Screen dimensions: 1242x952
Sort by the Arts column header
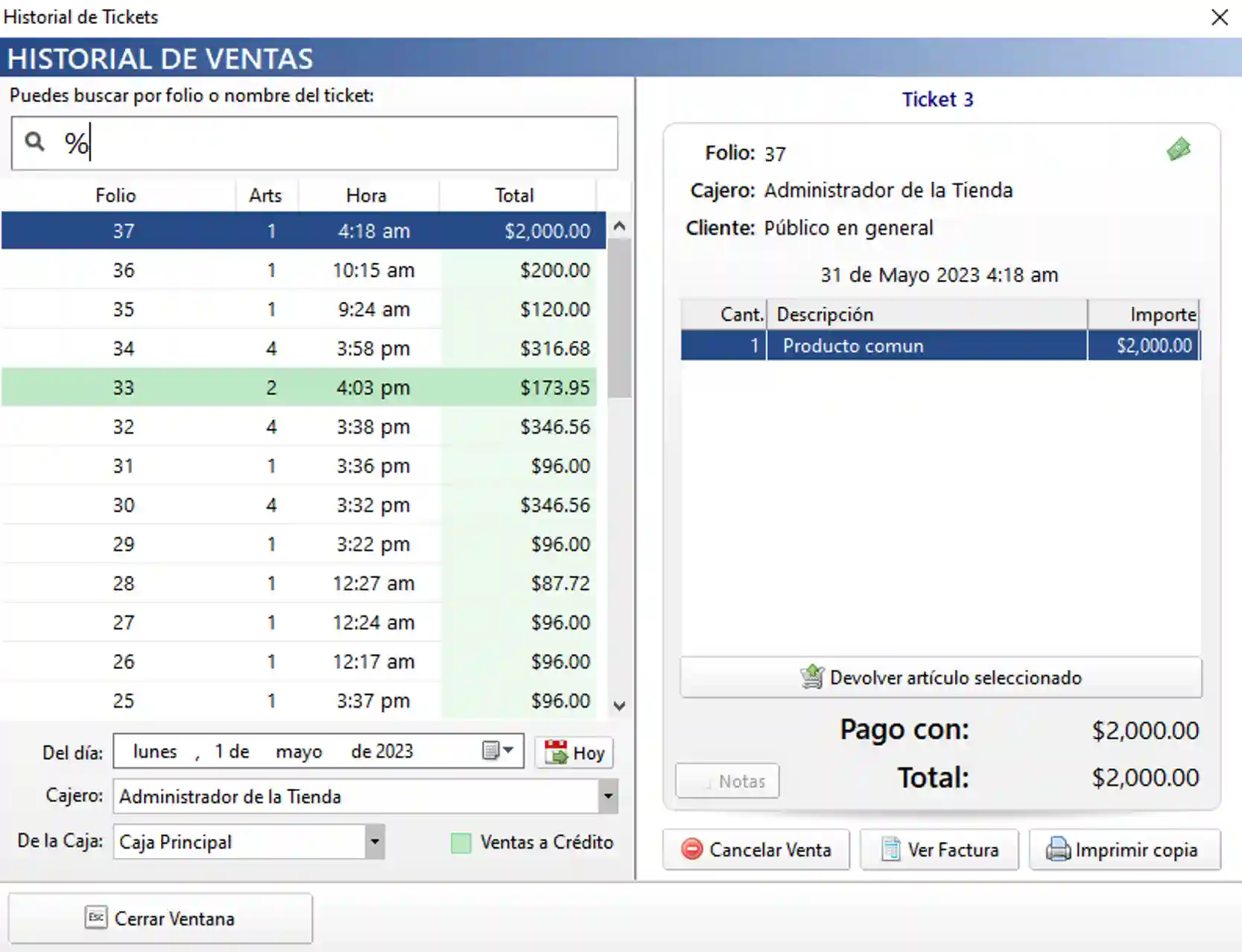[x=266, y=195]
